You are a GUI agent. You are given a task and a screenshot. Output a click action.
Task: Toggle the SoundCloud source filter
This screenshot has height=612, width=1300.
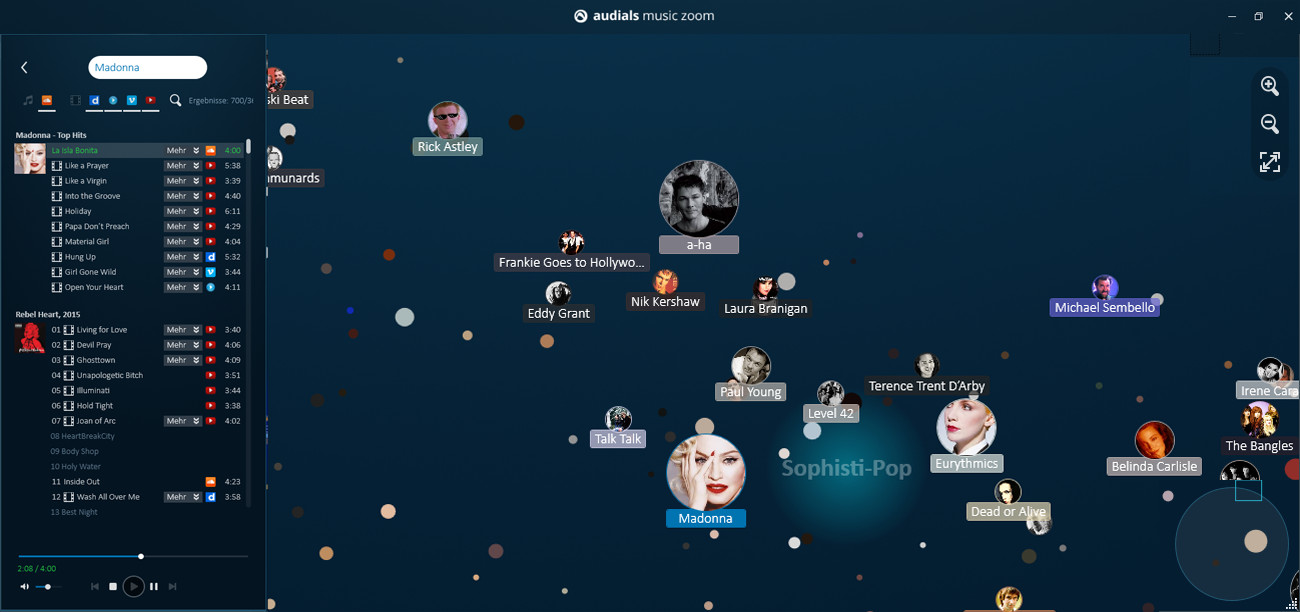coord(46,100)
